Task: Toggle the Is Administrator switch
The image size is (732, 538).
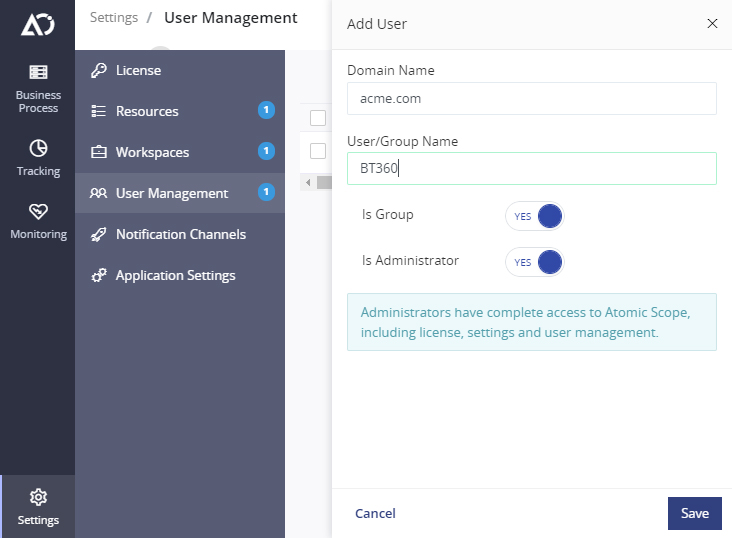Action: pos(535,262)
